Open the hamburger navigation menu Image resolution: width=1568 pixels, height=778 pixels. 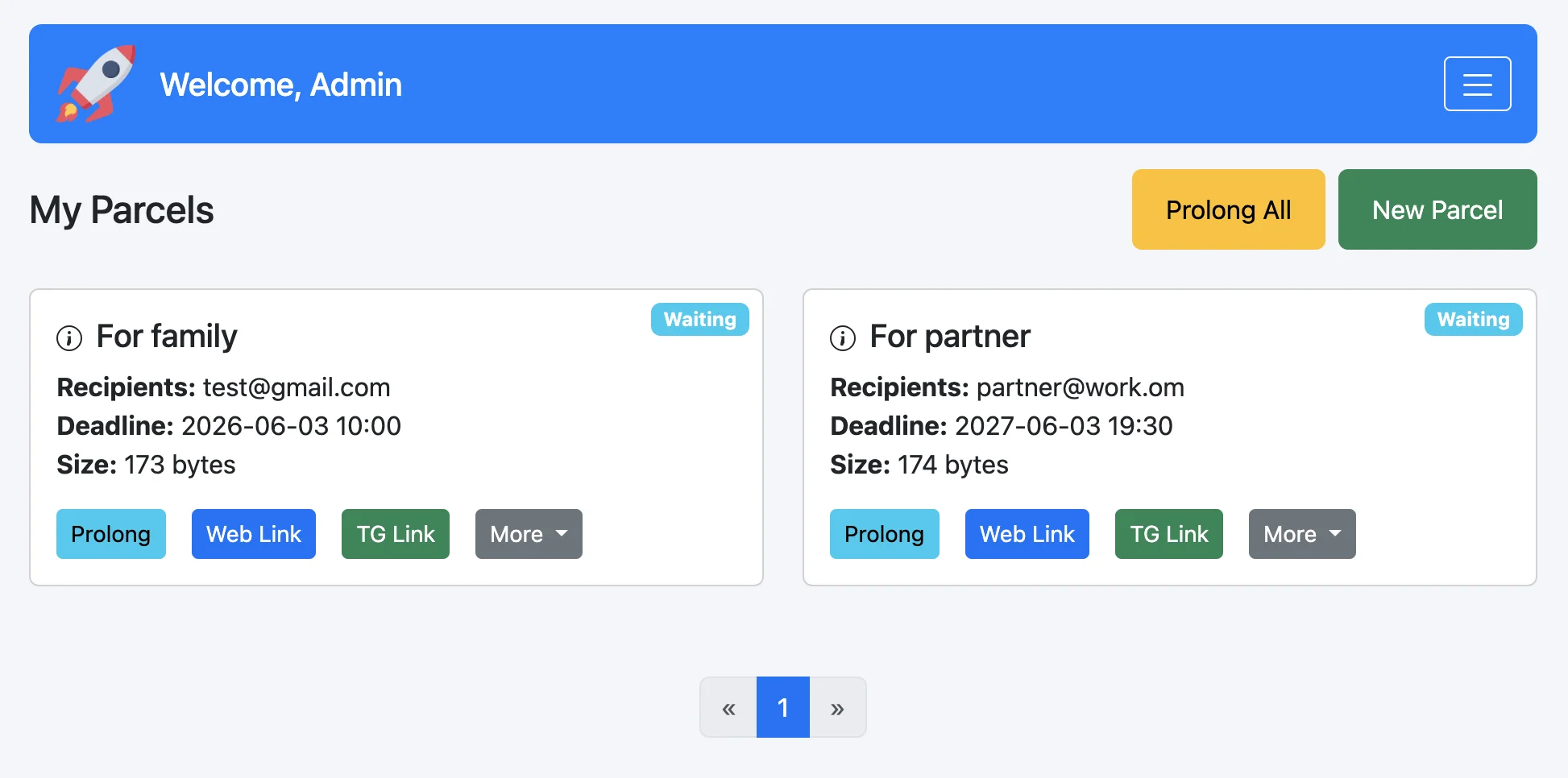(x=1477, y=84)
